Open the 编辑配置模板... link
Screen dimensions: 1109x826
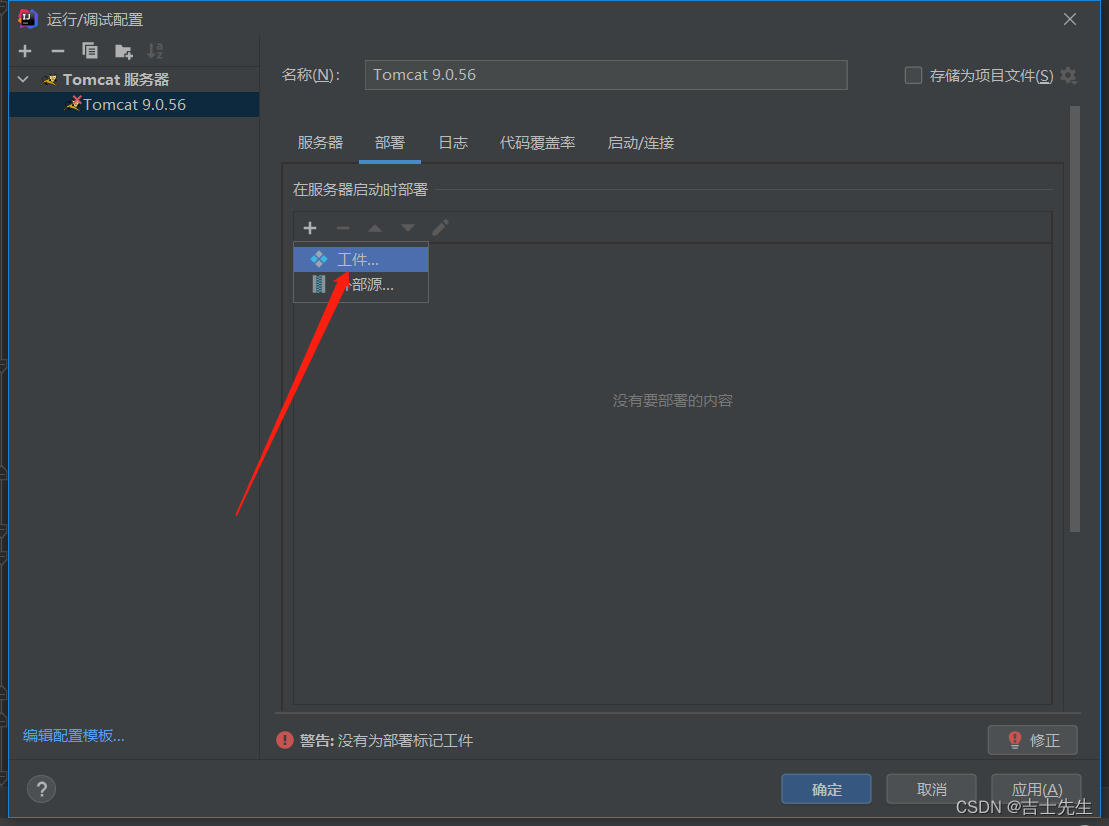(74, 735)
